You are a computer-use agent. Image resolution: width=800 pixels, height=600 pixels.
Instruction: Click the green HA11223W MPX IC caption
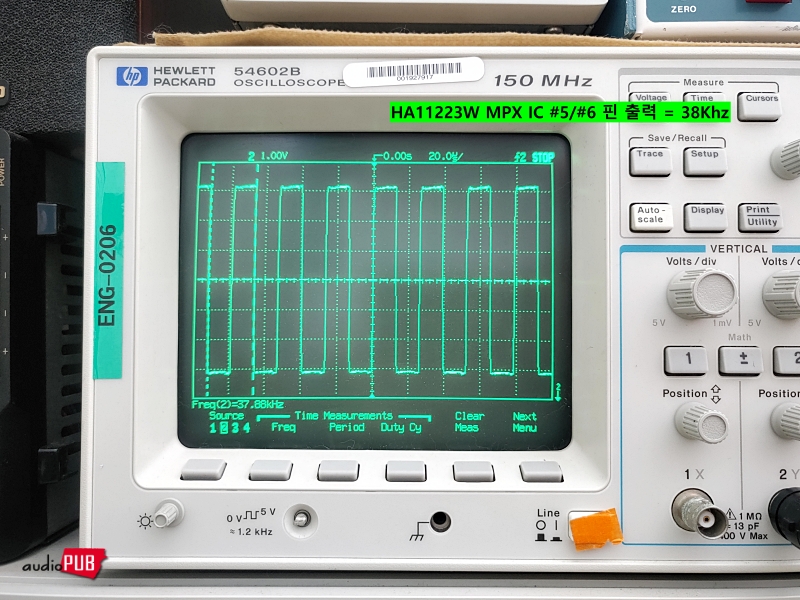click(x=560, y=112)
